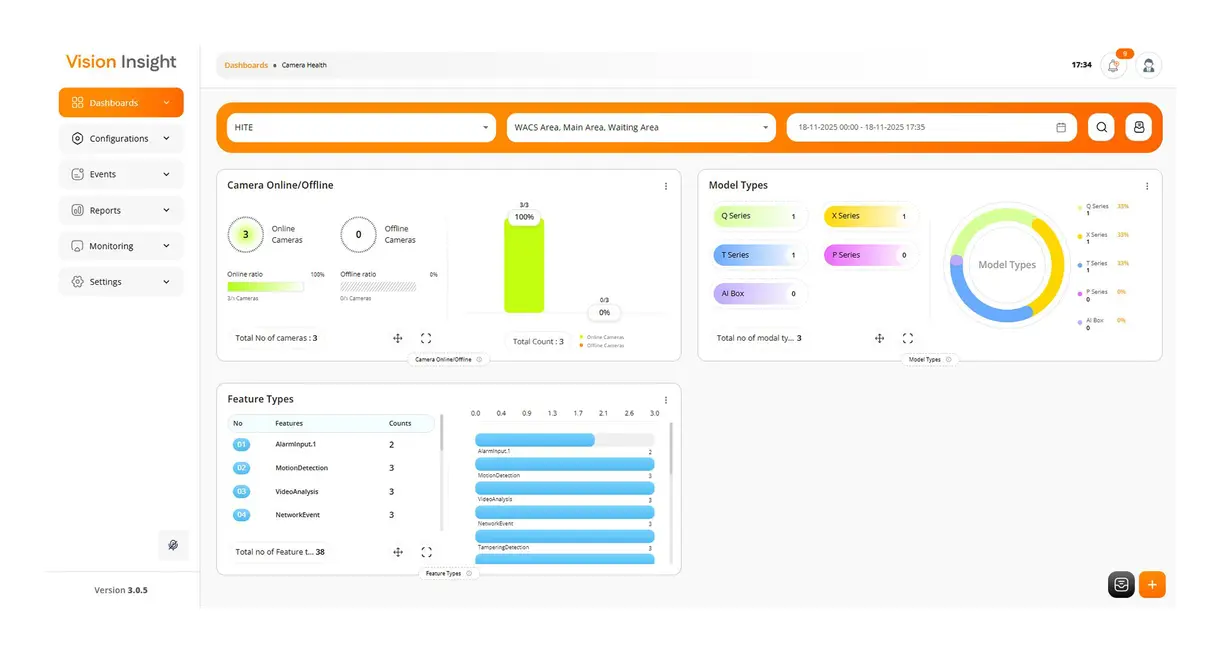Expand Feature Types card to fullscreen

(426, 552)
